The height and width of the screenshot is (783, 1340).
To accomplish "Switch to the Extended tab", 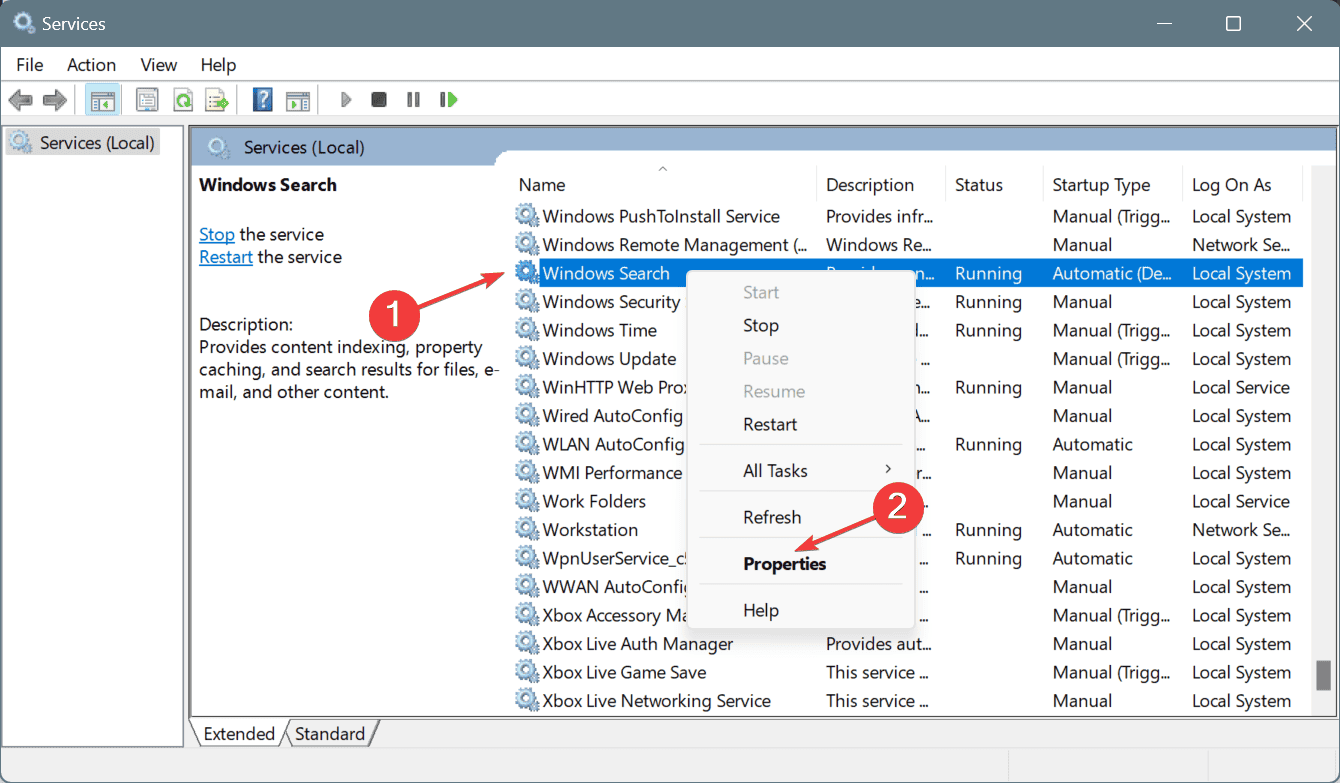I will tap(239, 734).
